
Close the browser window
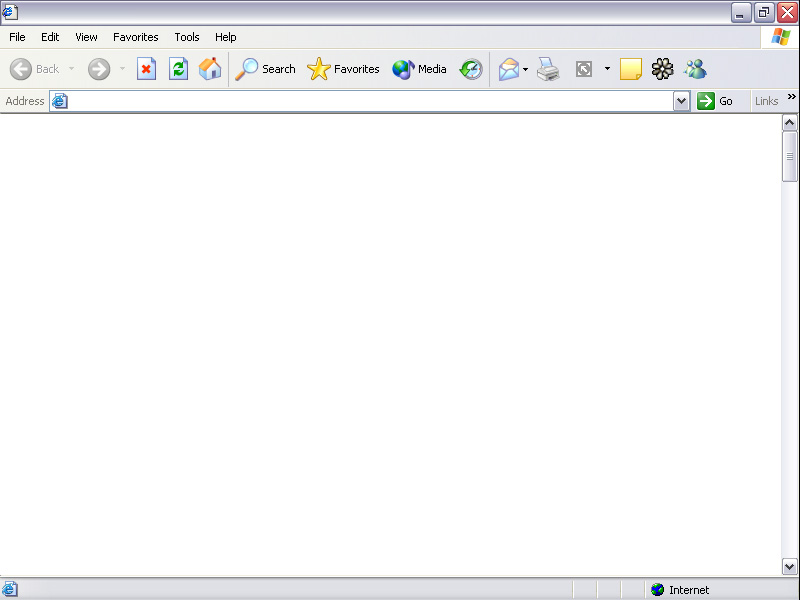(x=787, y=12)
